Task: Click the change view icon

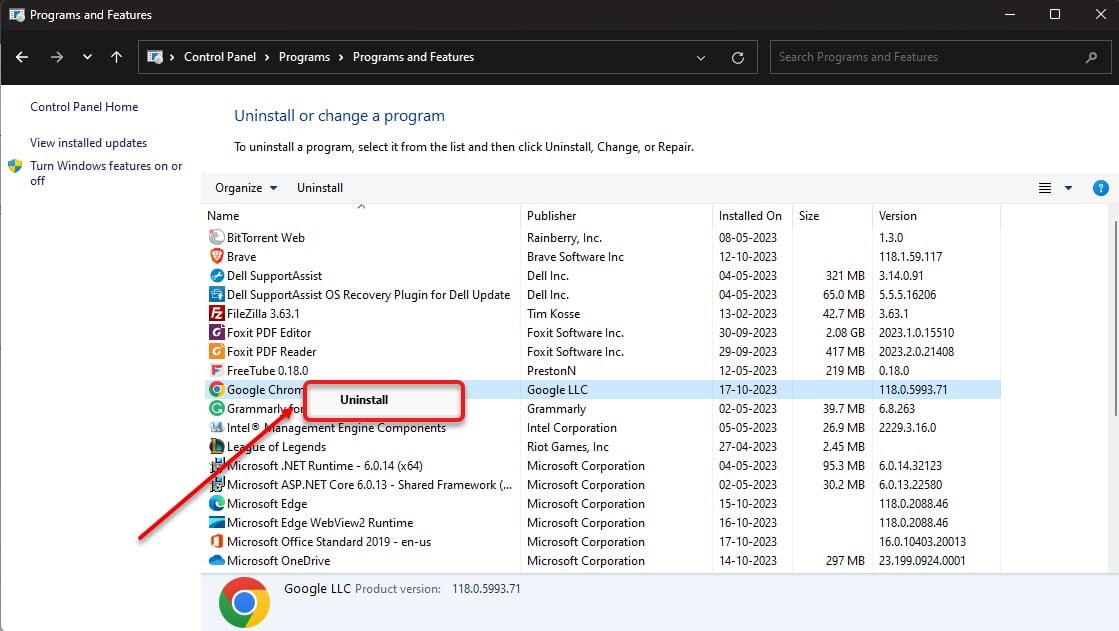Action: (1045, 188)
